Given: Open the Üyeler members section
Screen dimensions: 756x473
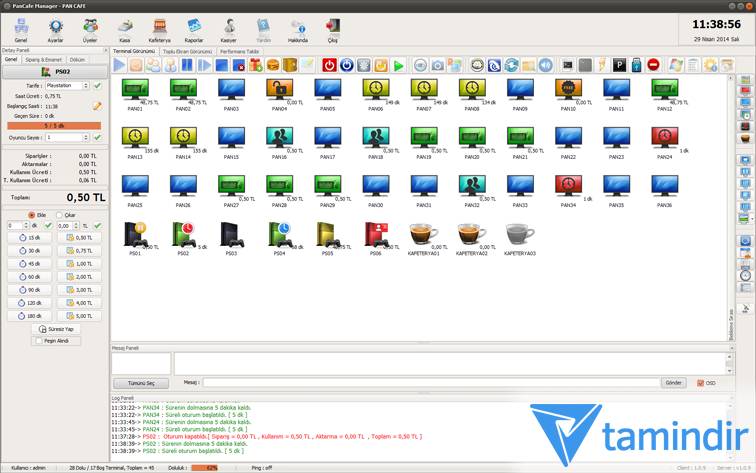Looking at the screenshot, I should tap(90, 29).
